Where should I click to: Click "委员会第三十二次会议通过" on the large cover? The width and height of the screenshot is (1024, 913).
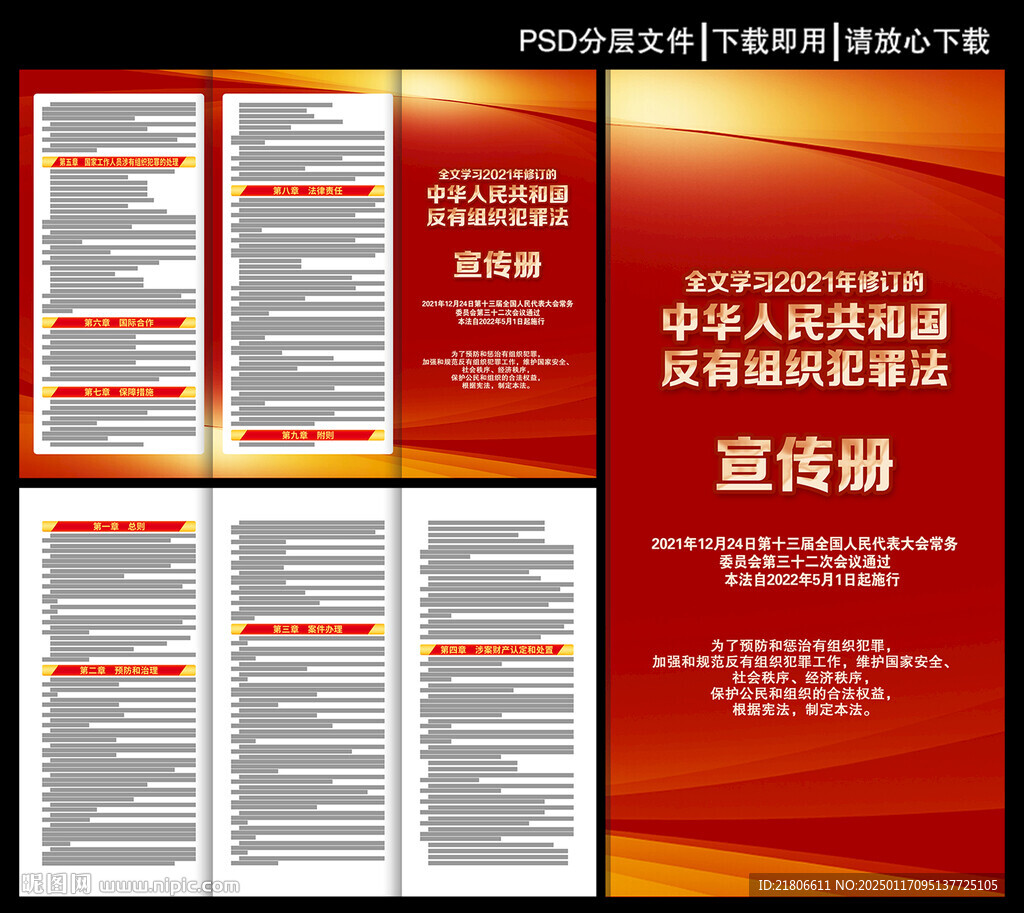805,562
